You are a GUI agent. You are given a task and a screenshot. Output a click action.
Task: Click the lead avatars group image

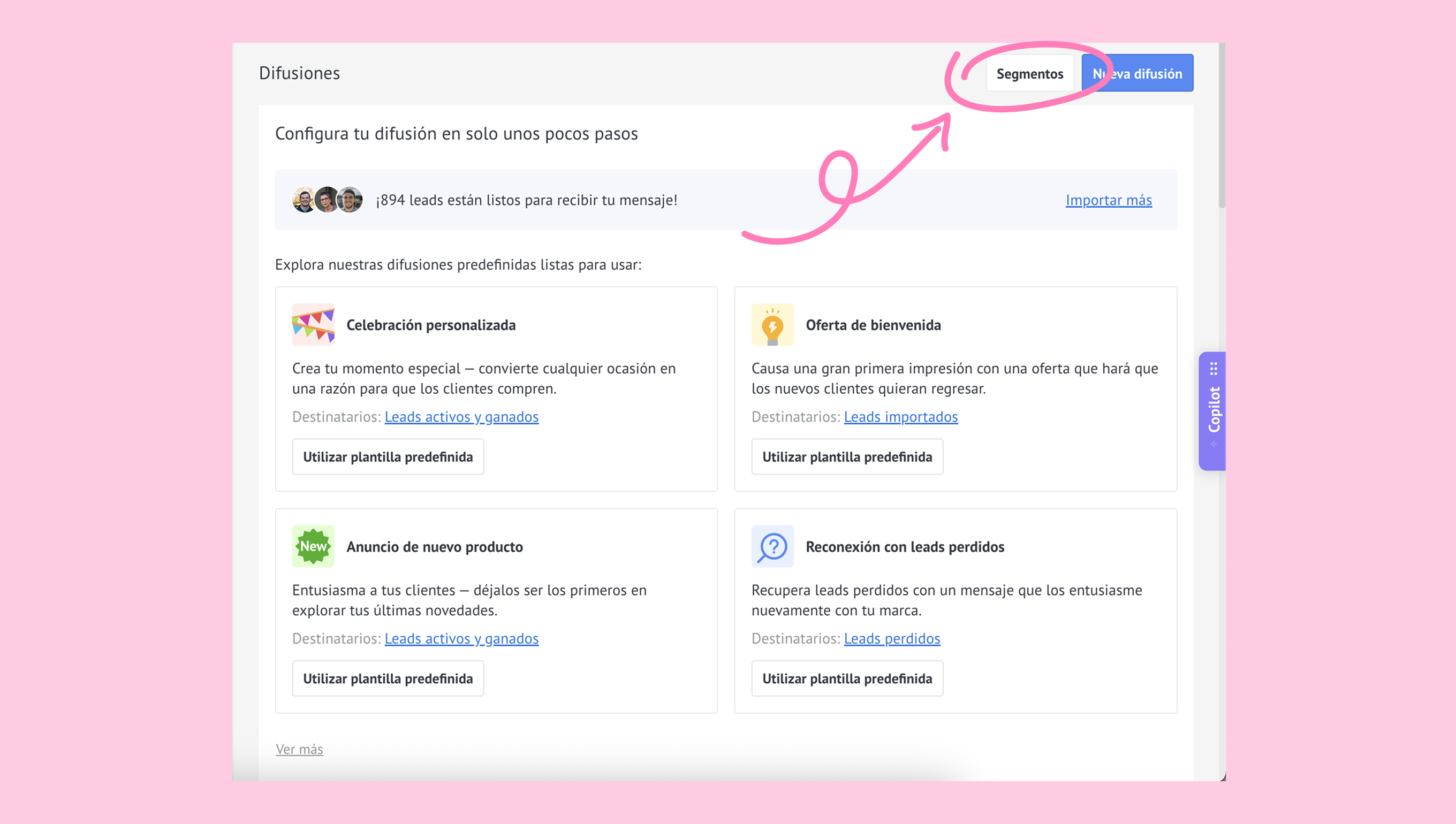327,200
